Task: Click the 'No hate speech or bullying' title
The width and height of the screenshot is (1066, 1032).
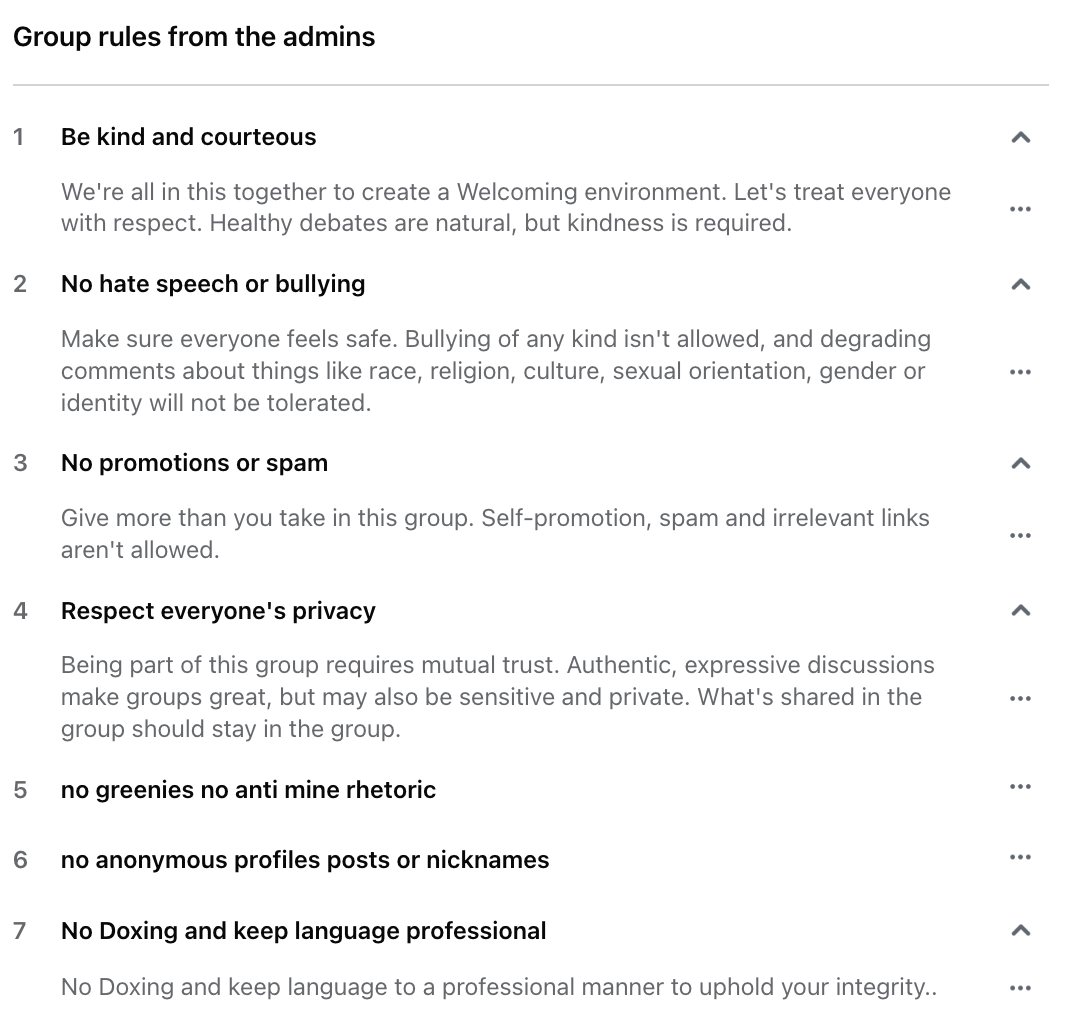Action: [213, 284]
